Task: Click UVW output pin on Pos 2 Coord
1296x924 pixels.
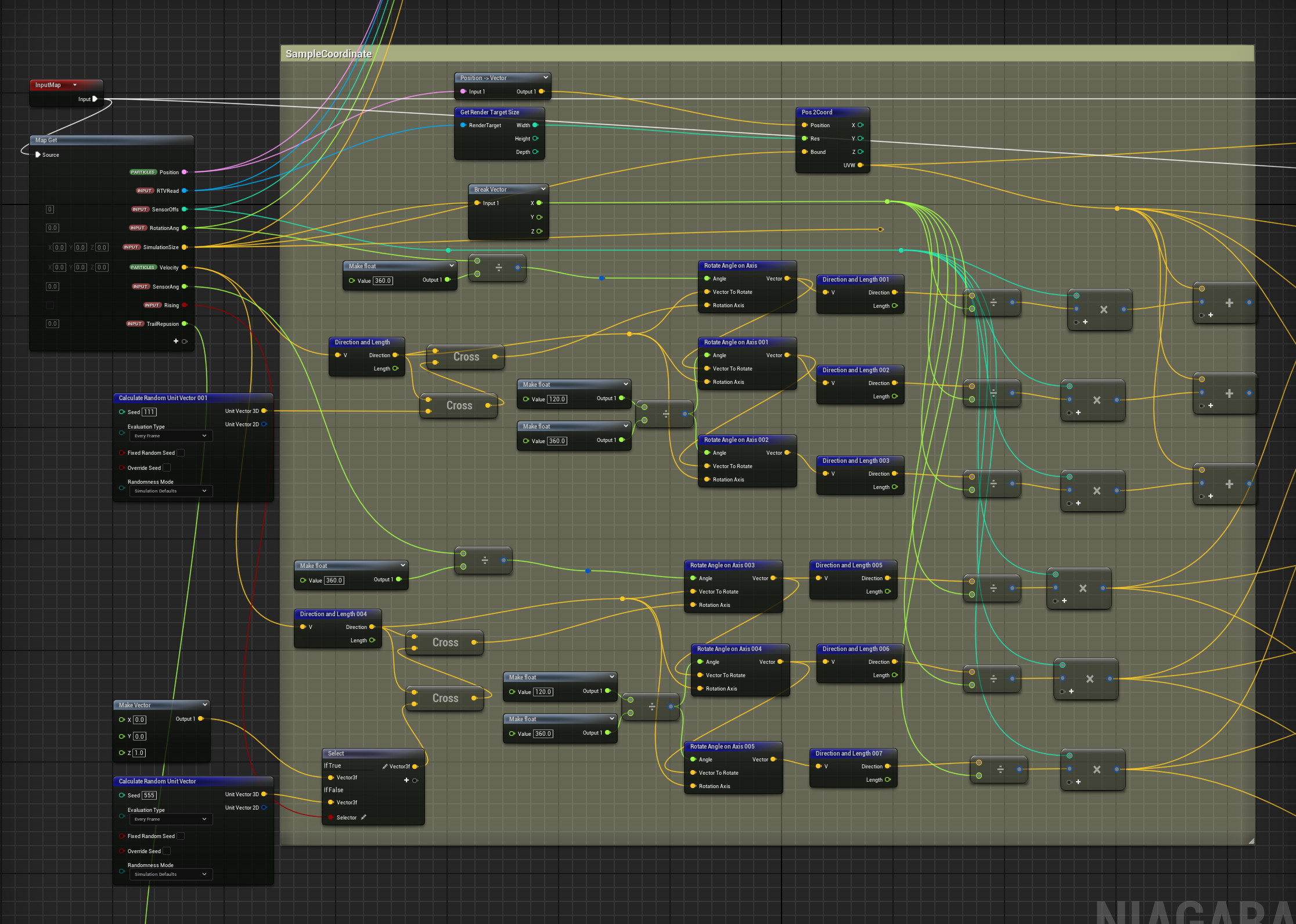Action: click(x=861, y=166)
